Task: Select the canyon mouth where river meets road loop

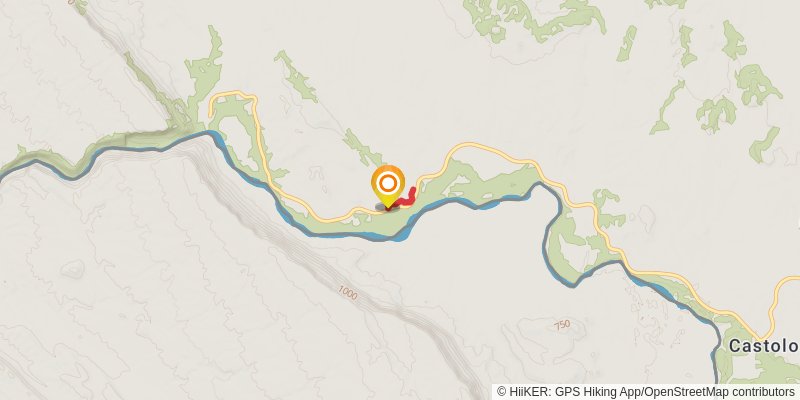Action: click(x=204, y=133)
